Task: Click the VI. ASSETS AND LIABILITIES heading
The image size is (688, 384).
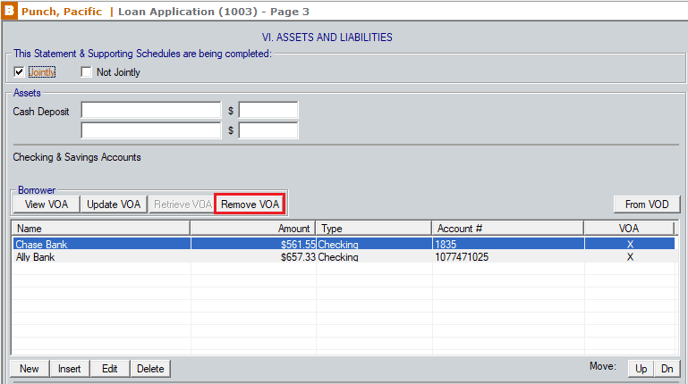Action: pyautogui.click(x=327, y=37)
